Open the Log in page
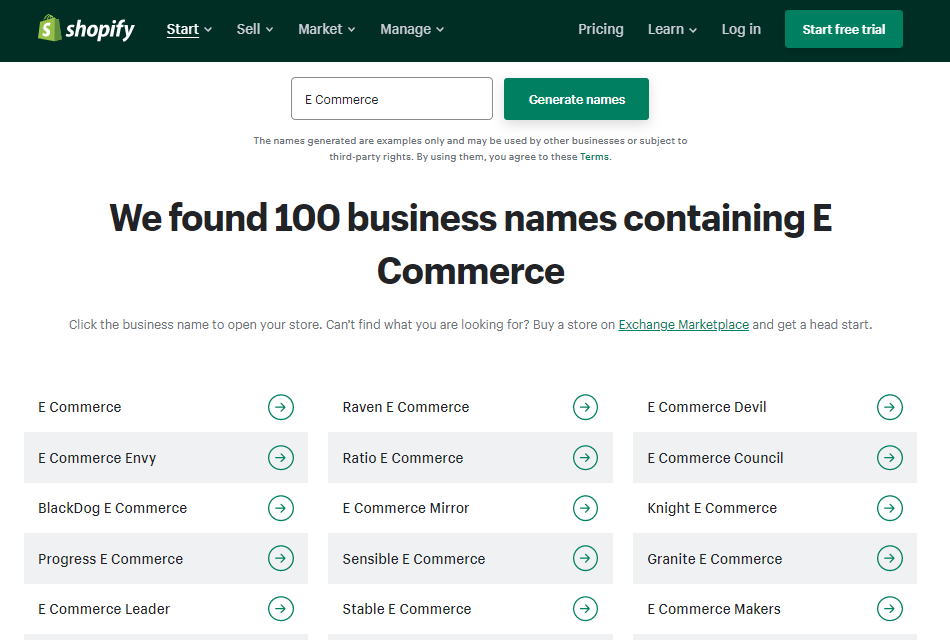This screenshot has height=640, width=950. 741,29
